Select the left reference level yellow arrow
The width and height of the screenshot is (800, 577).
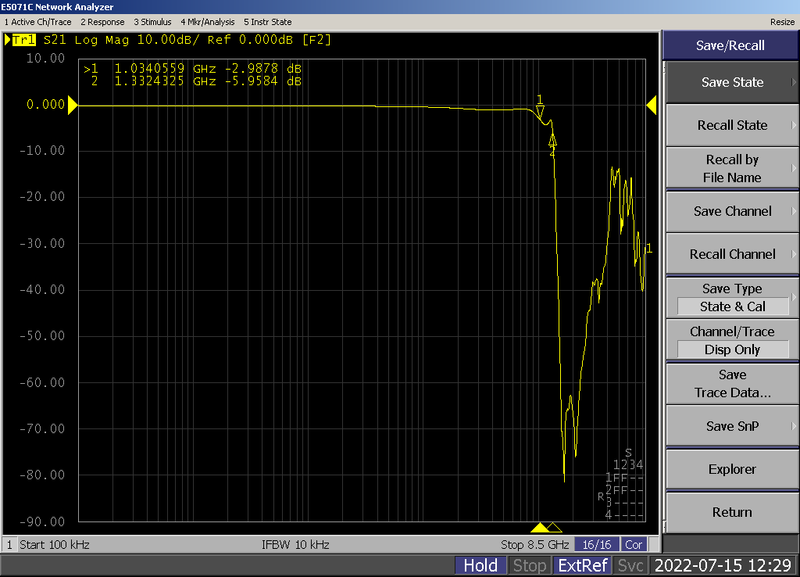[x=73, y=106]
